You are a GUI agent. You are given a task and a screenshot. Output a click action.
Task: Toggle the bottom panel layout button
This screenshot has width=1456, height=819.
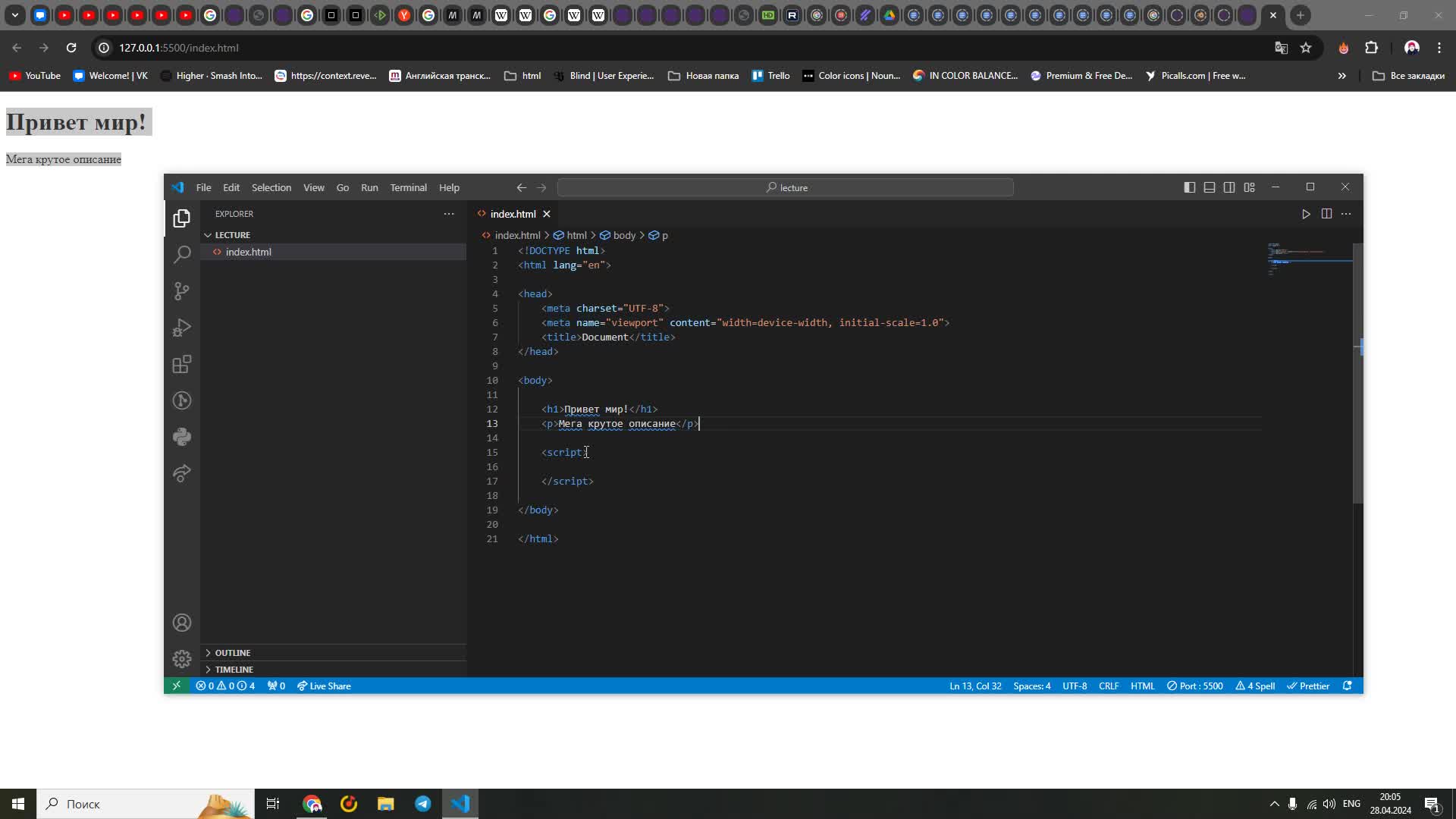point(1210,187)
